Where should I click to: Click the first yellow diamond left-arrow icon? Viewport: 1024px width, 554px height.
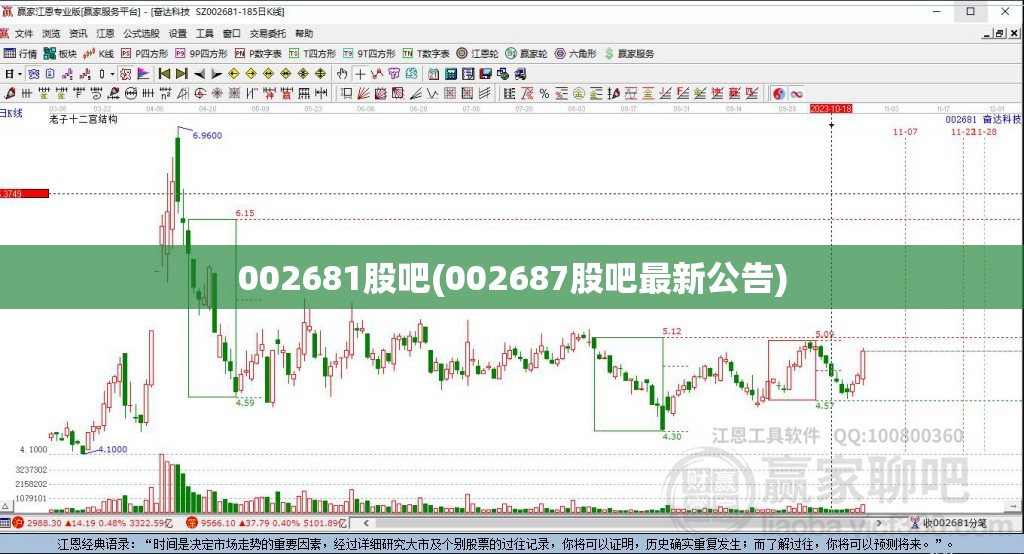pyautogui.click(x=233, y=74)
